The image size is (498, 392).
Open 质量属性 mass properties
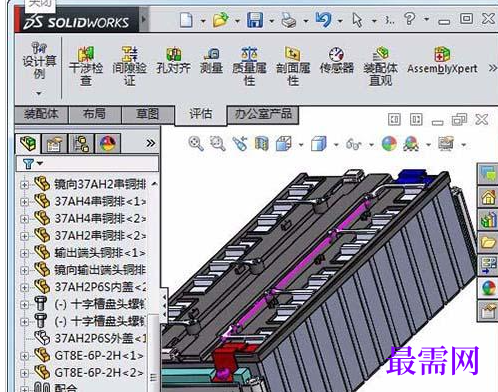[249, 66]
